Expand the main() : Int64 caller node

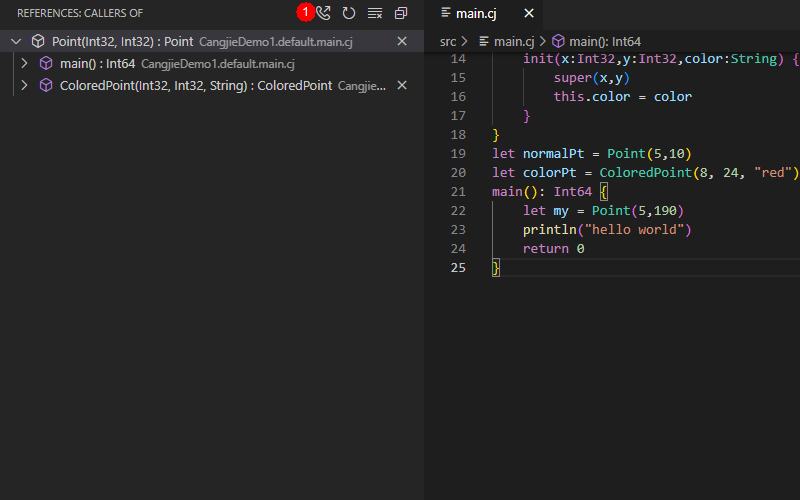24,64
